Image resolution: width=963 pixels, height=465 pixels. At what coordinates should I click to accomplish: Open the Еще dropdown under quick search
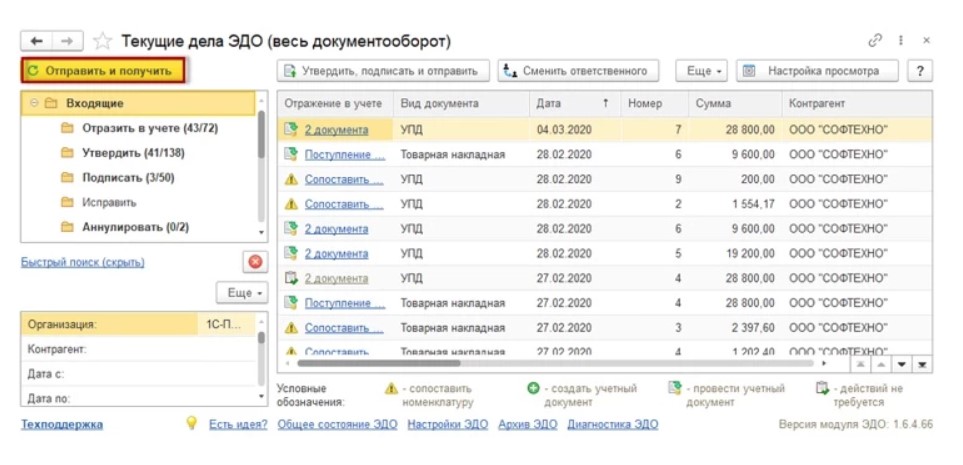242,293
